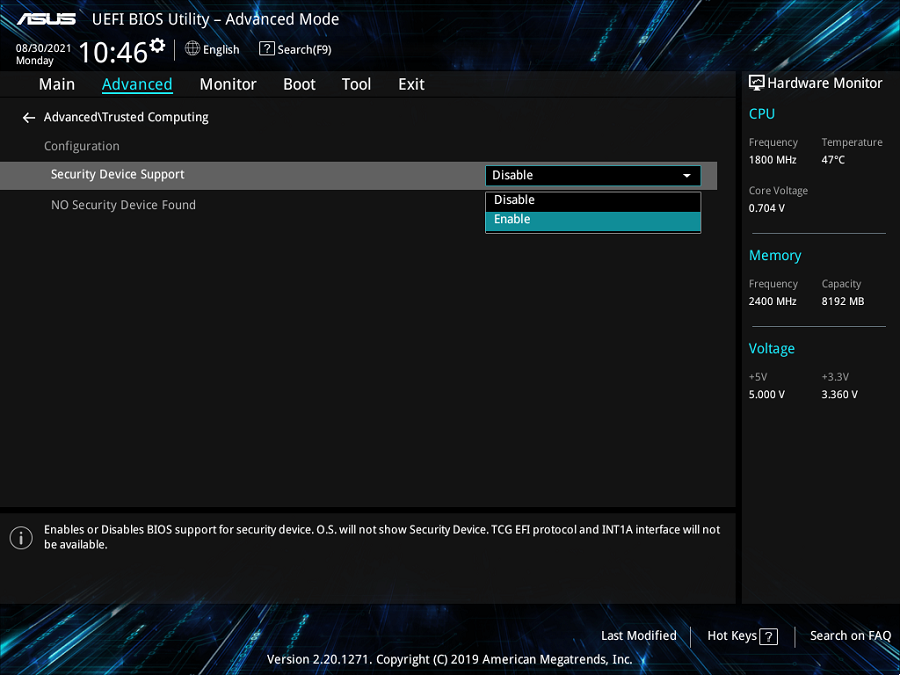
Task: Go to the Monitor tab
Action: [x=228, y=84]
